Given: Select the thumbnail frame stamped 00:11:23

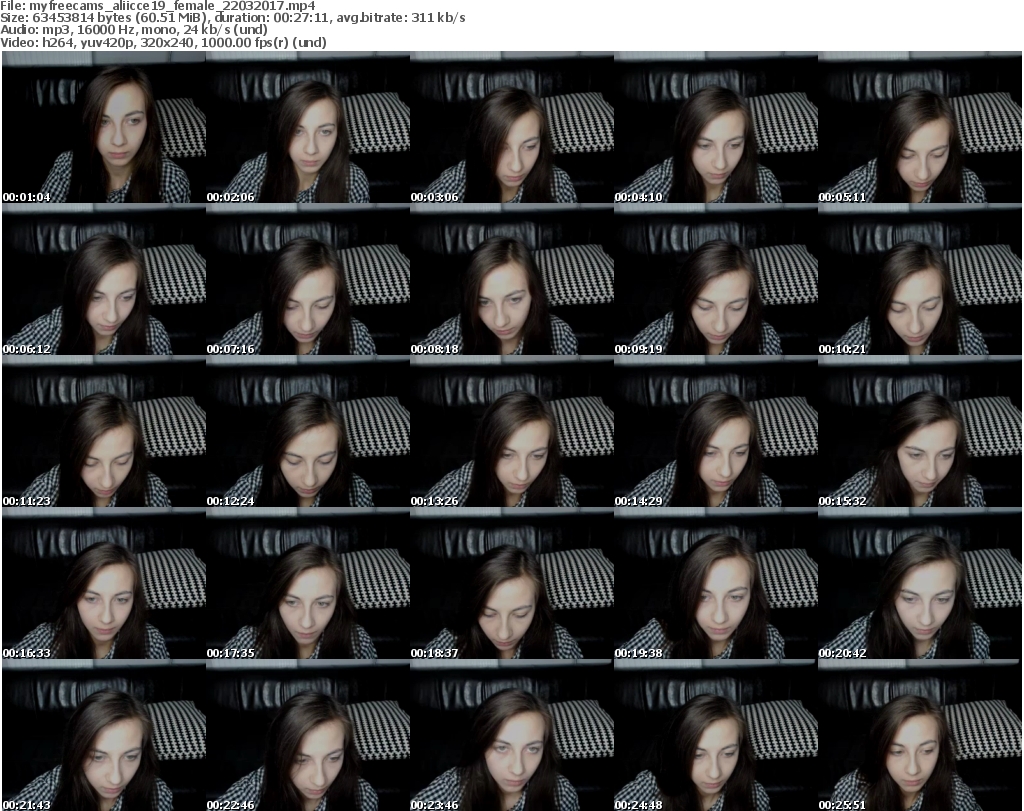Looking at the screenshot, I should pos(104,432).
